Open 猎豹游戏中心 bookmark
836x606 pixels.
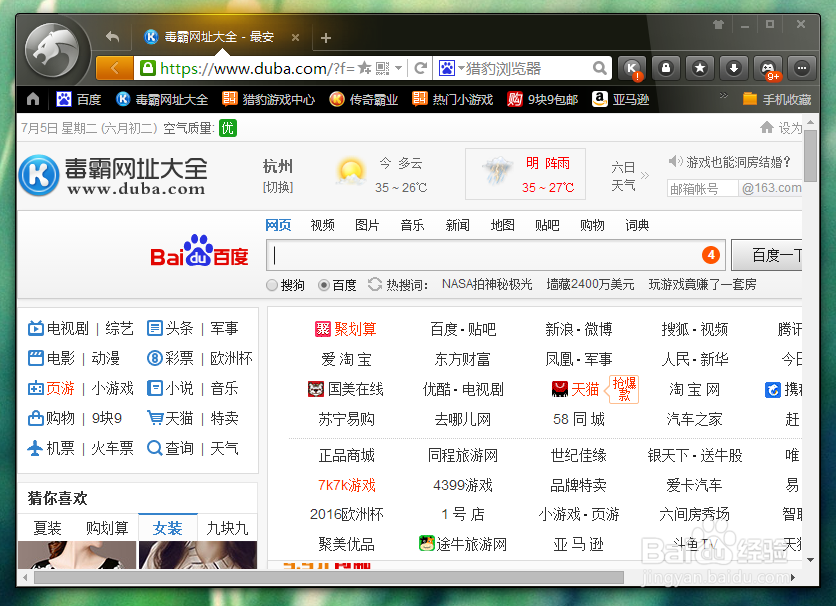(269, 99)
